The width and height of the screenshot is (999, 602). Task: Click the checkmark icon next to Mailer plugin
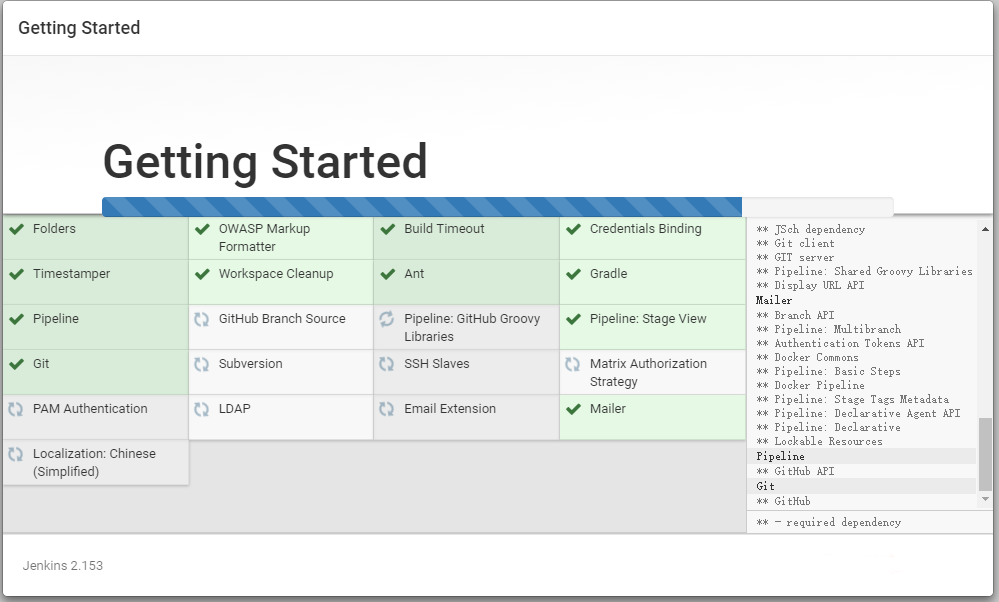point(573,409)
